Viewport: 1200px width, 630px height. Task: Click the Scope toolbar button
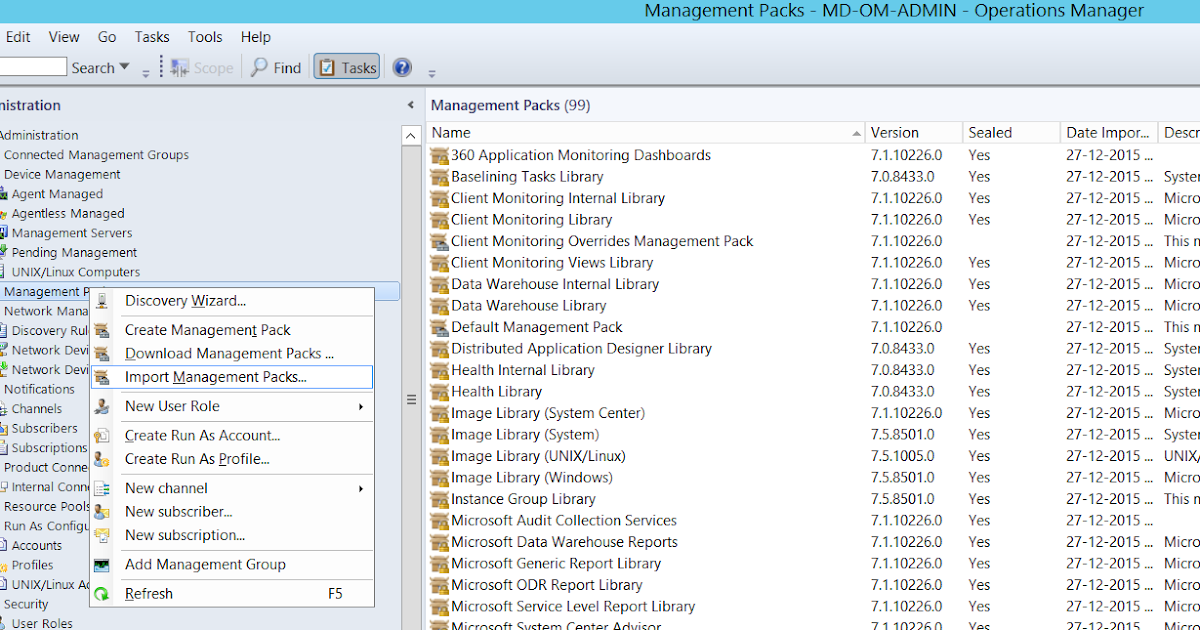[202, 68]
